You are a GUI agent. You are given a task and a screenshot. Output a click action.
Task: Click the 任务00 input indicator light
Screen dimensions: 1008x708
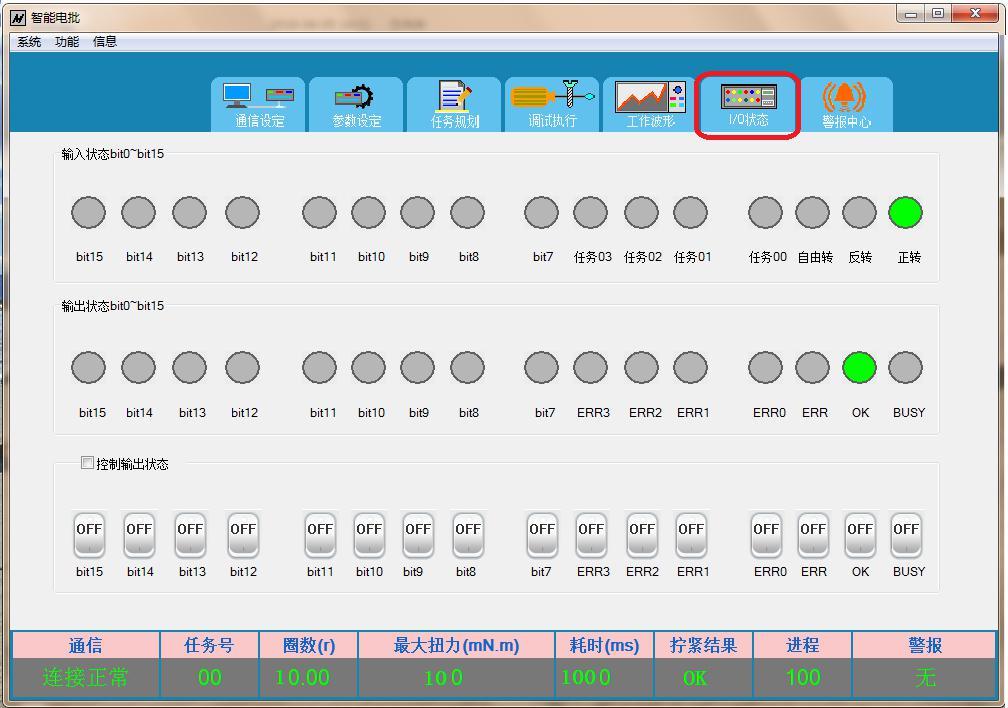(x=765, y=212)
